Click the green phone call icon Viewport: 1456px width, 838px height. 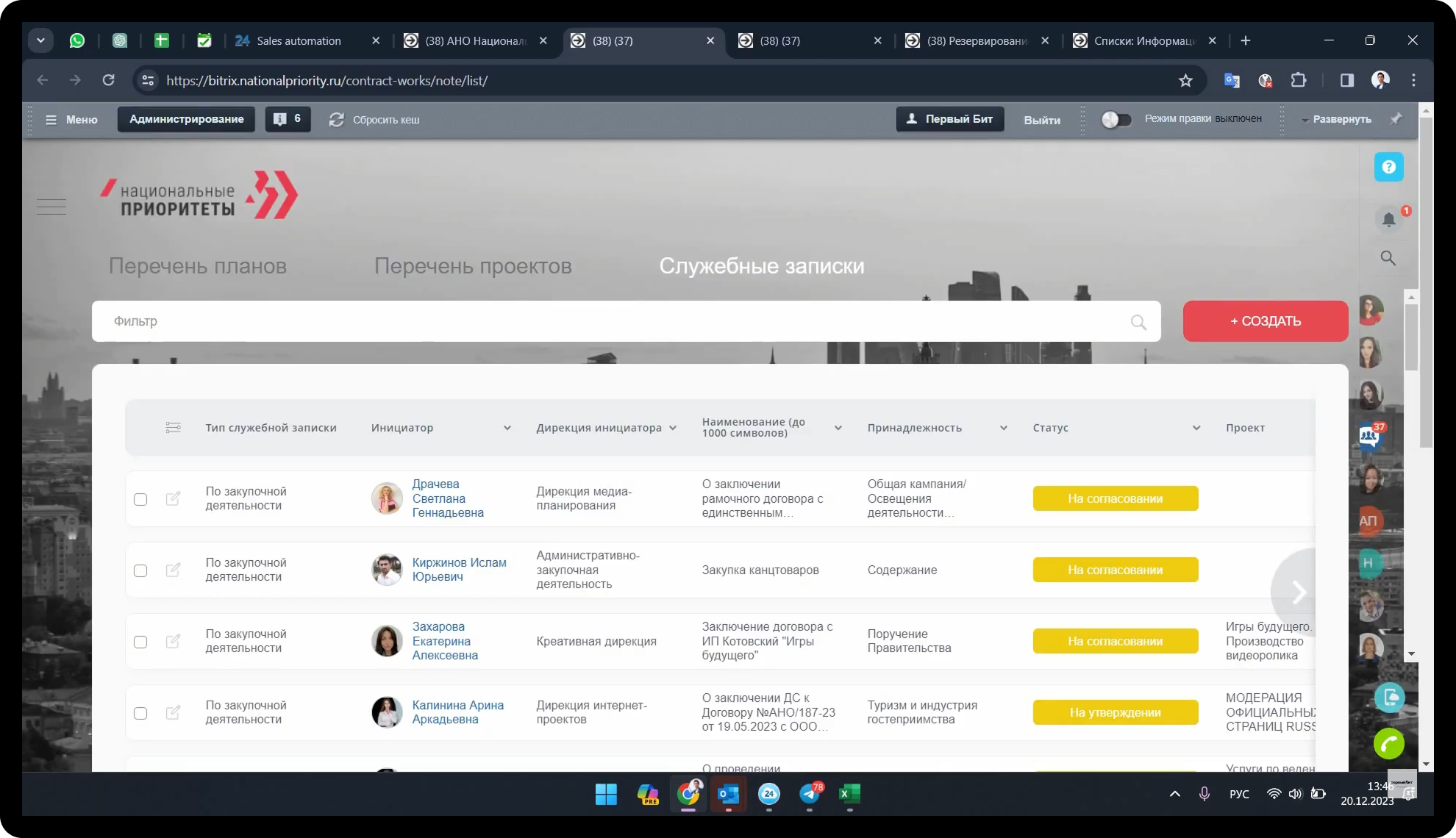(1388, 745)
